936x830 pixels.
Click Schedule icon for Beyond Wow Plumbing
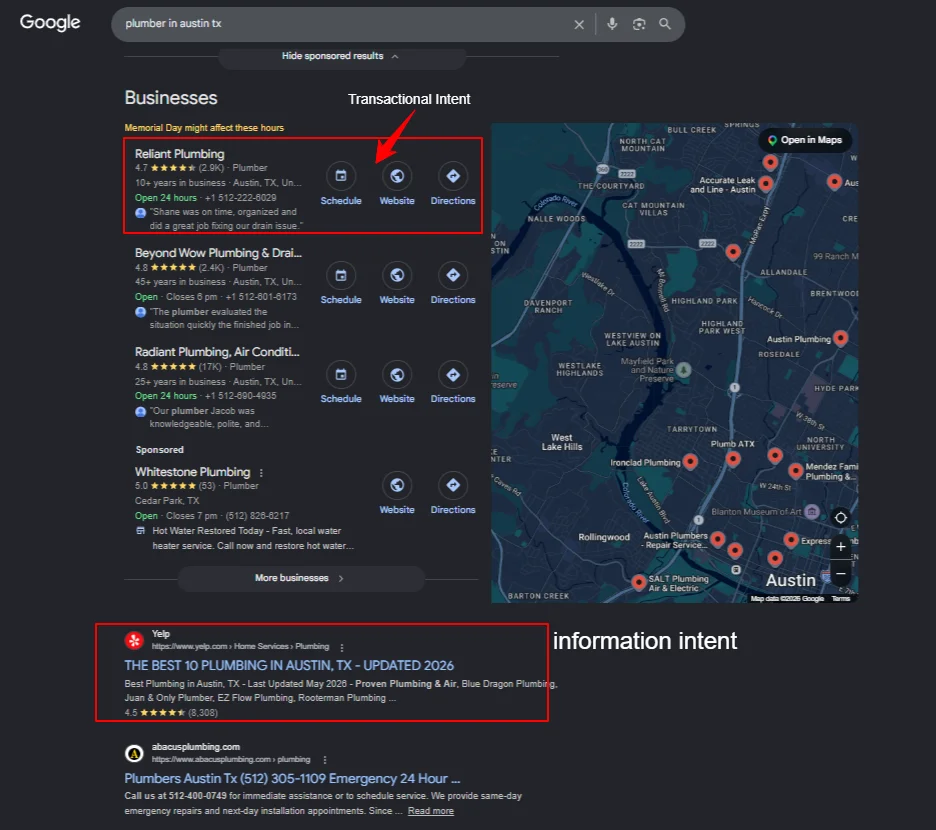(x=341, y=275)
